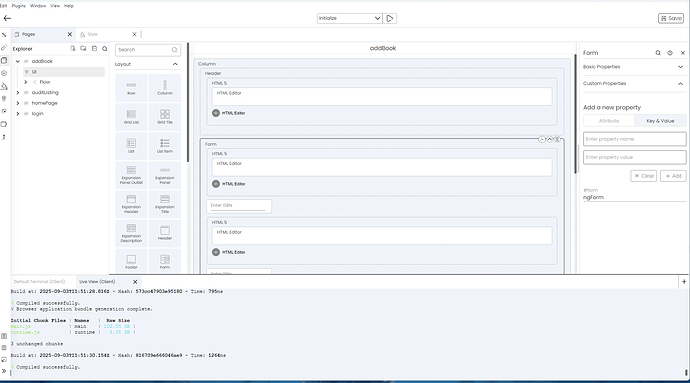
Task: Collapse the Custom Properties section
Action: [680, 84]
